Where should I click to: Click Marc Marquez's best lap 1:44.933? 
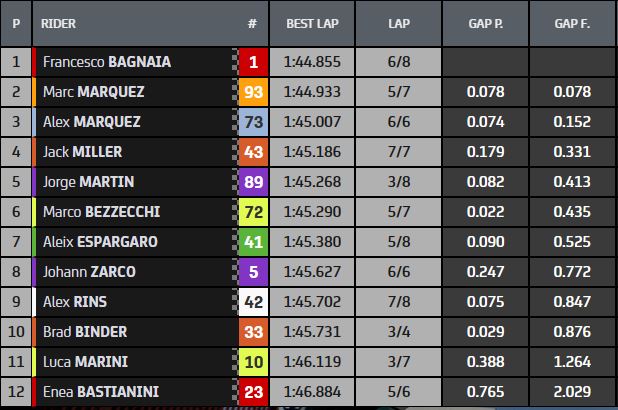tap(312, 92)
